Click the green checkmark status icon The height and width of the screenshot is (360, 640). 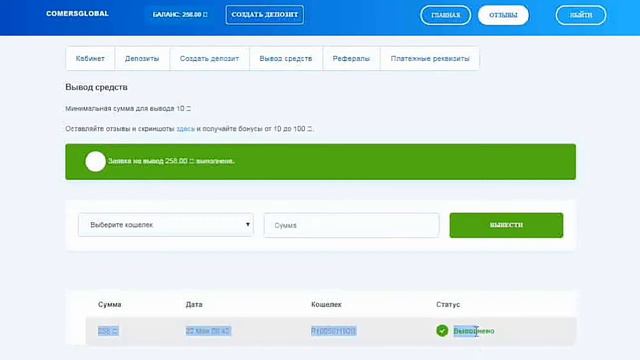[442, 331]
